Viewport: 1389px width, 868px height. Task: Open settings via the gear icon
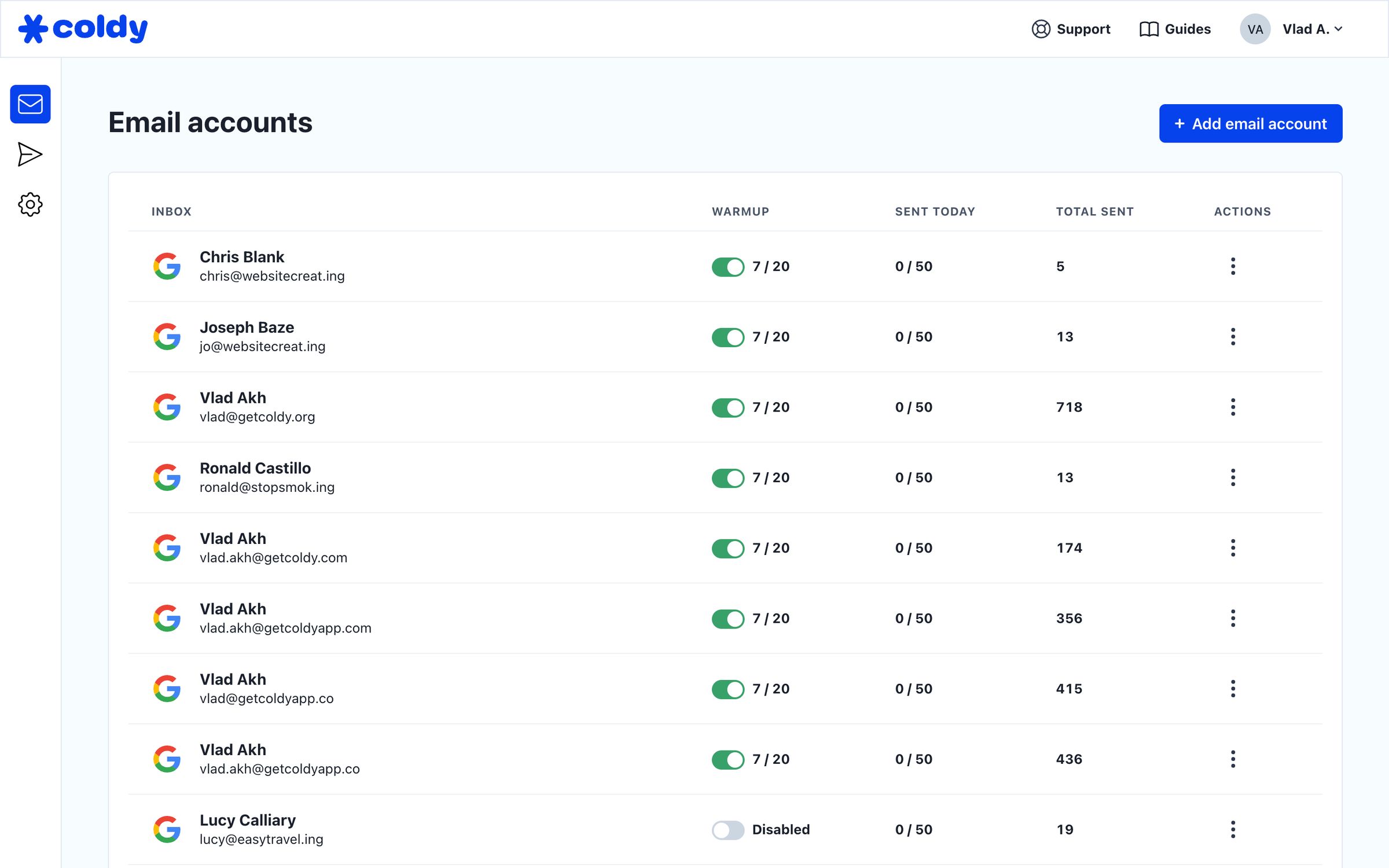tap(30, 204)
